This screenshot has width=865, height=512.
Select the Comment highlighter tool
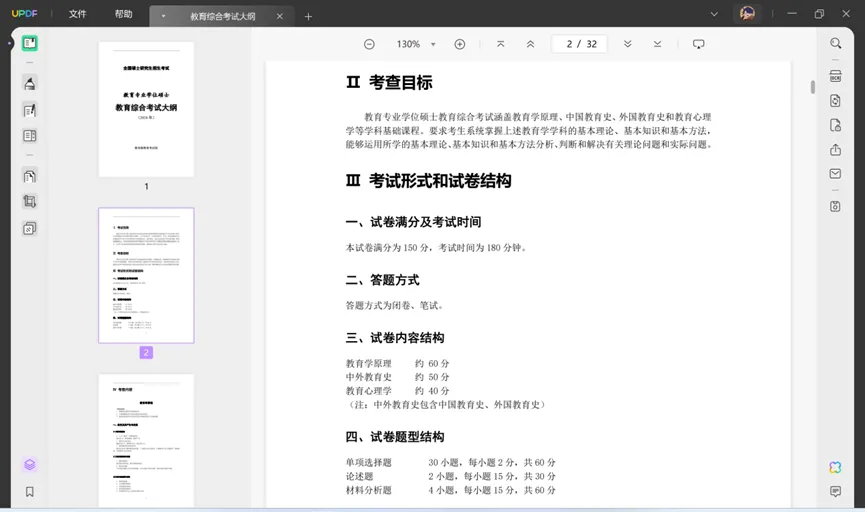coord(30,83)
